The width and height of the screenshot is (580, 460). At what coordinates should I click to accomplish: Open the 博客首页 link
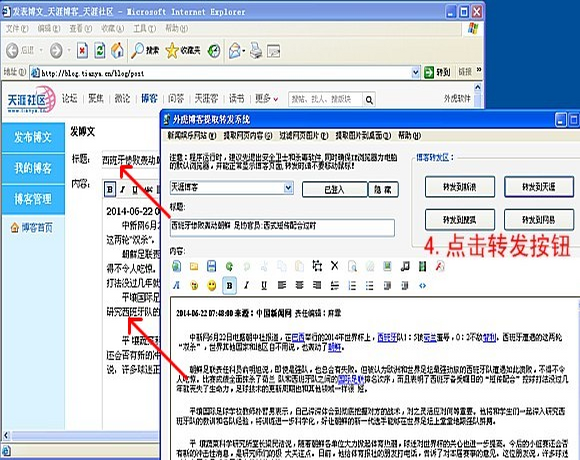pyautogui.click(x=32, y=227)
